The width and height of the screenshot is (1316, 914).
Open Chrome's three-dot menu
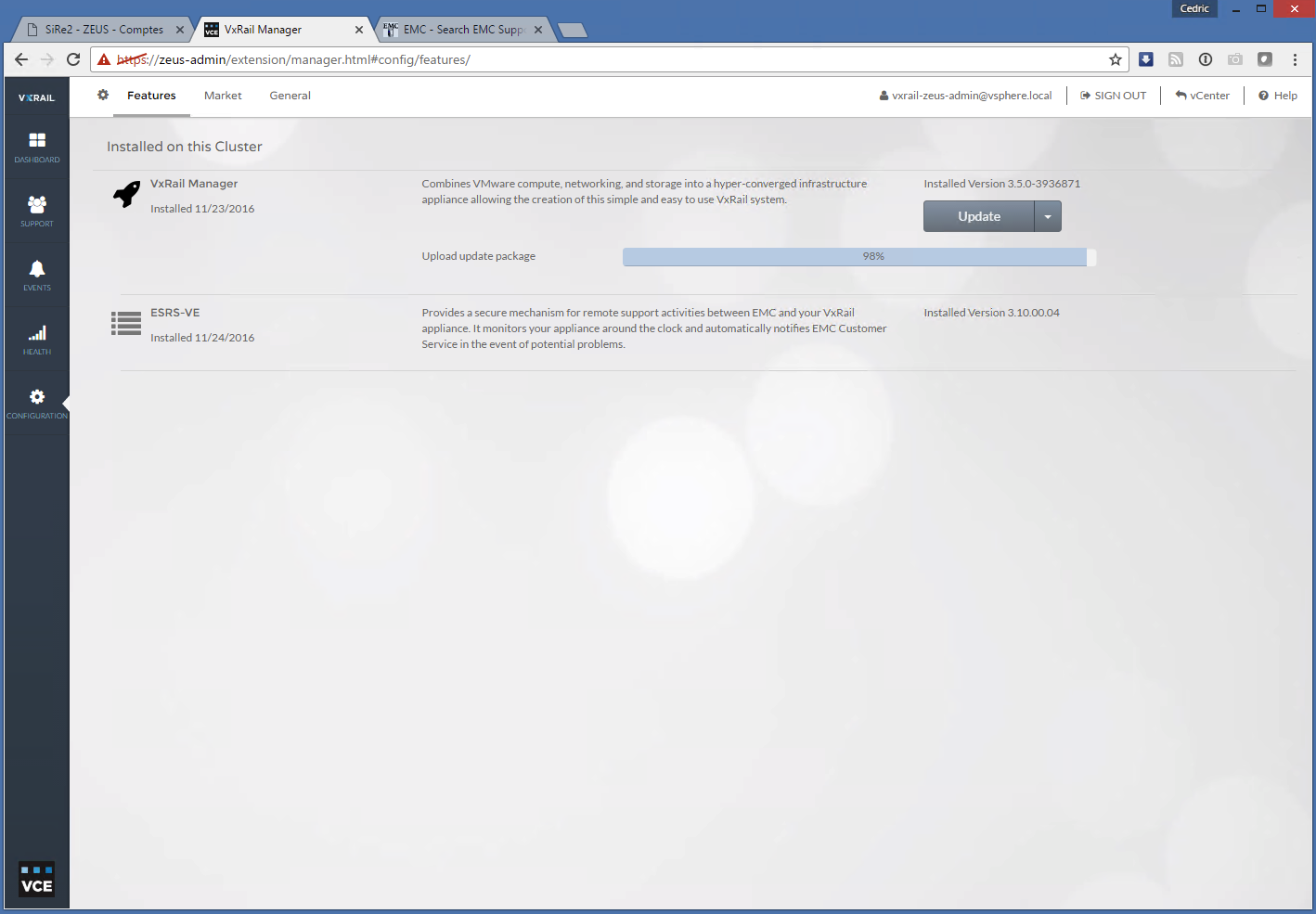click(1295, 59)
